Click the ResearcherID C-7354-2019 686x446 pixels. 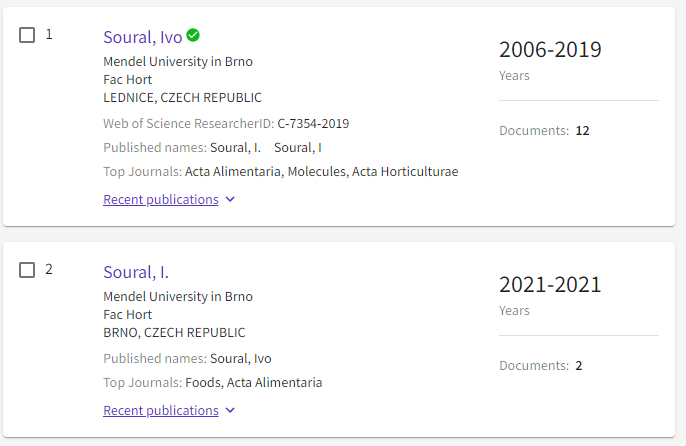point(313,124)
